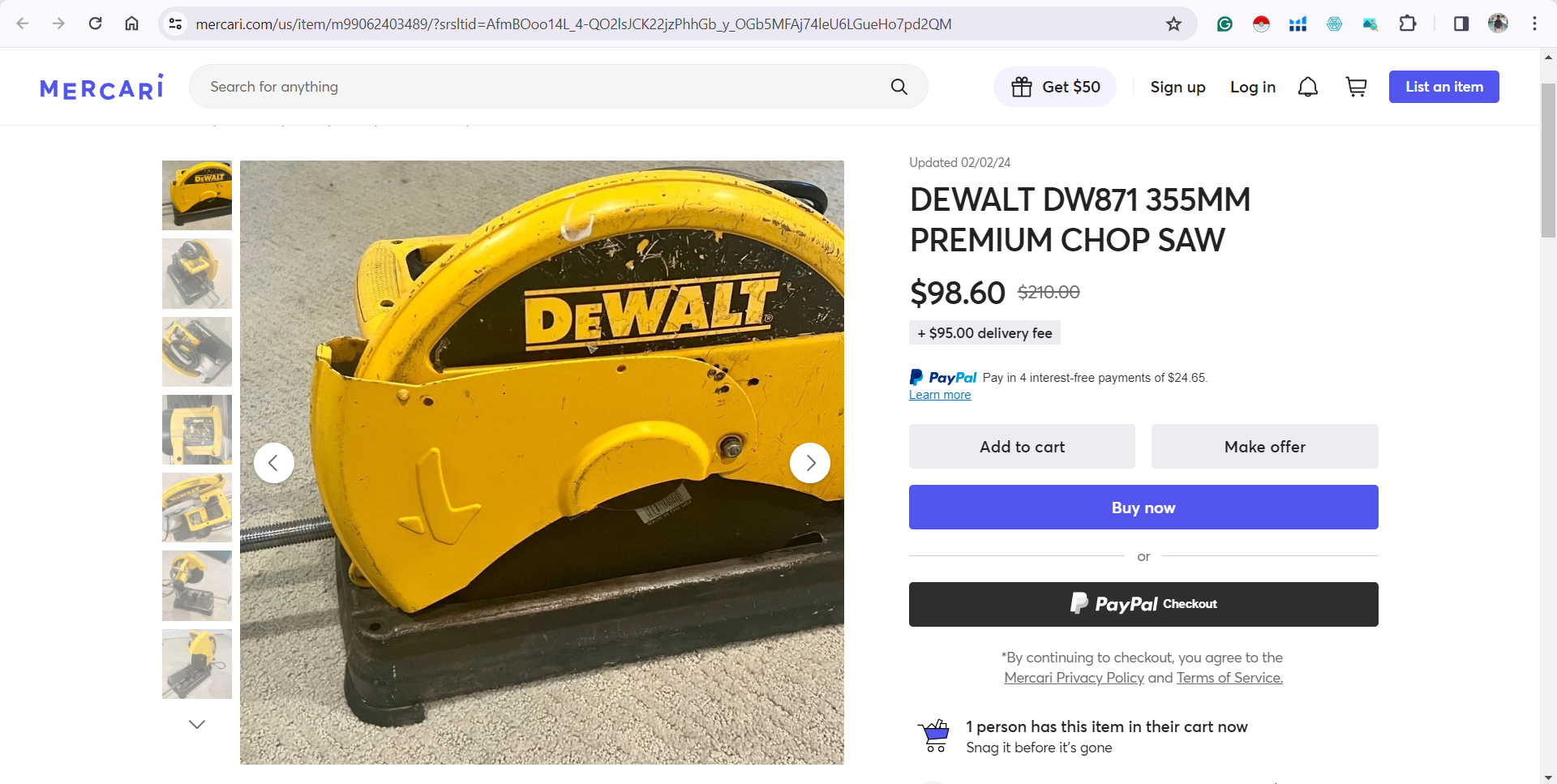The image size is (1557, 784).
Task: Add the chop saw to cart
Action: 1022,447
